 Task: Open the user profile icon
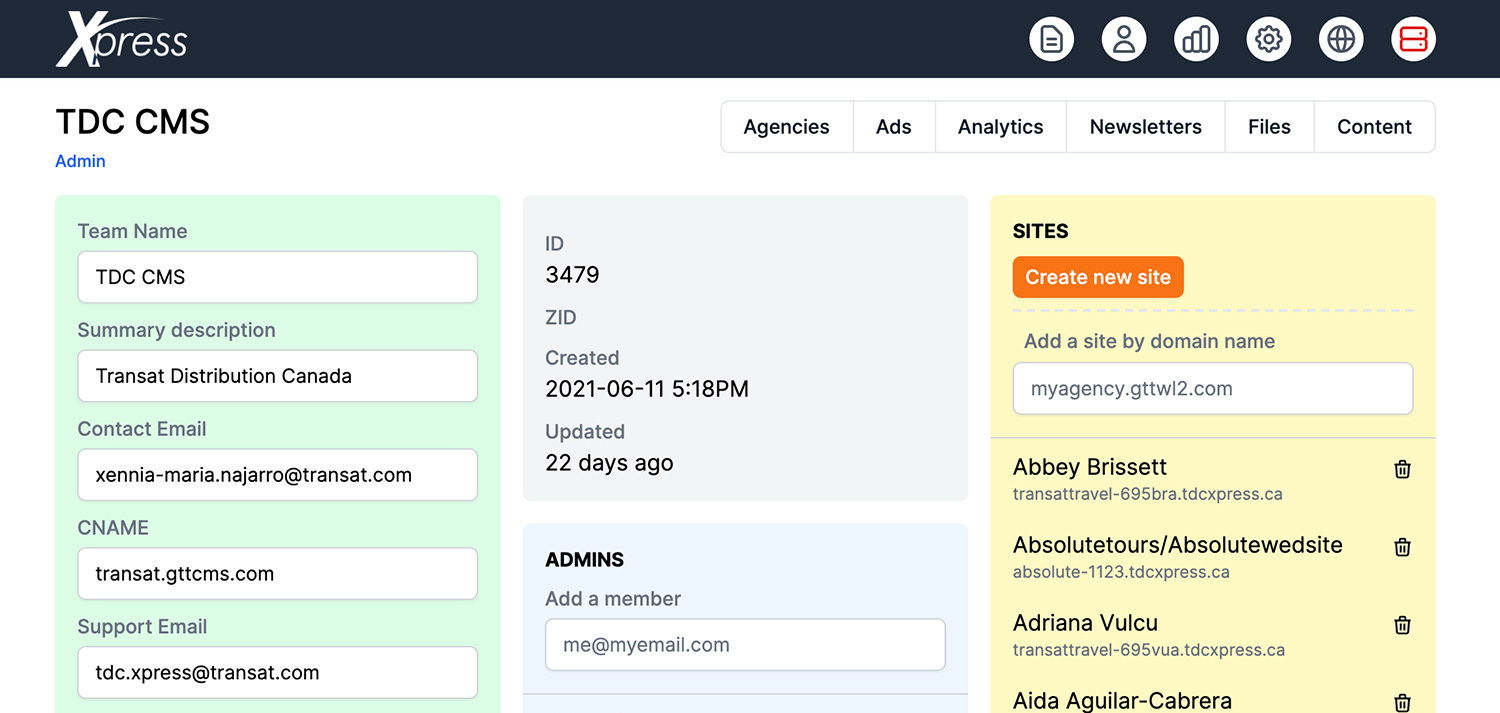coord(1124,39)
